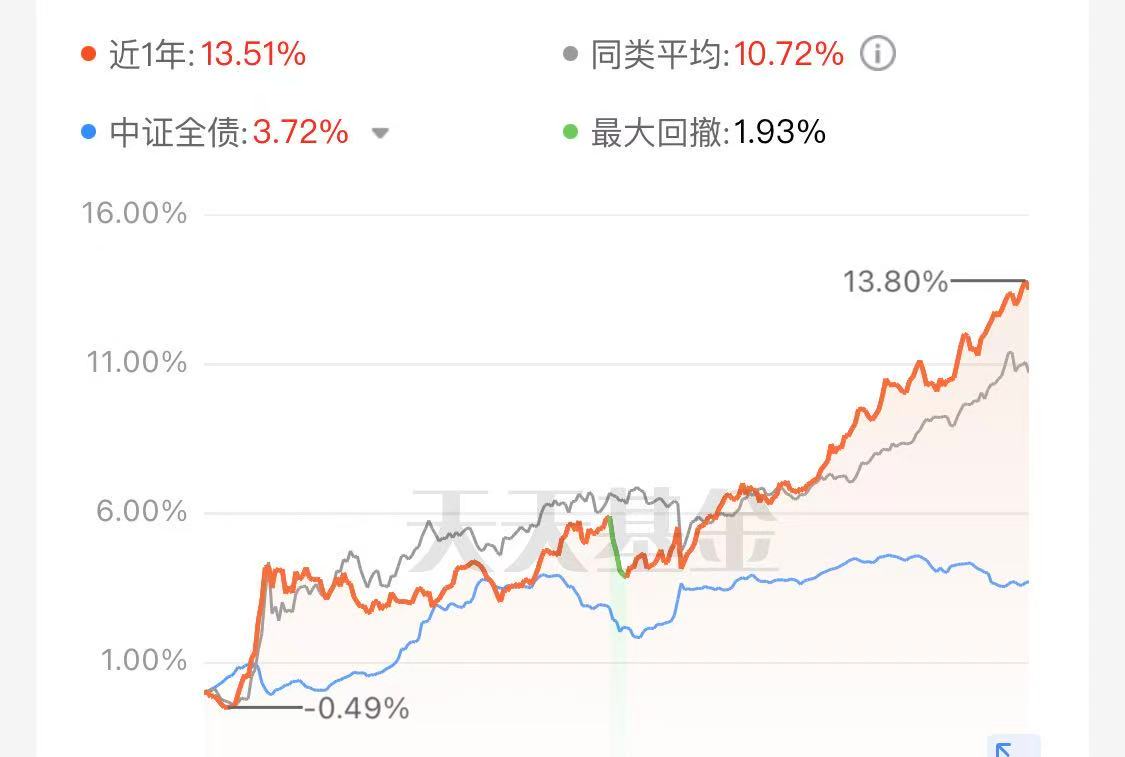Tap the info icon beside 同类平均

click(877, 54)
